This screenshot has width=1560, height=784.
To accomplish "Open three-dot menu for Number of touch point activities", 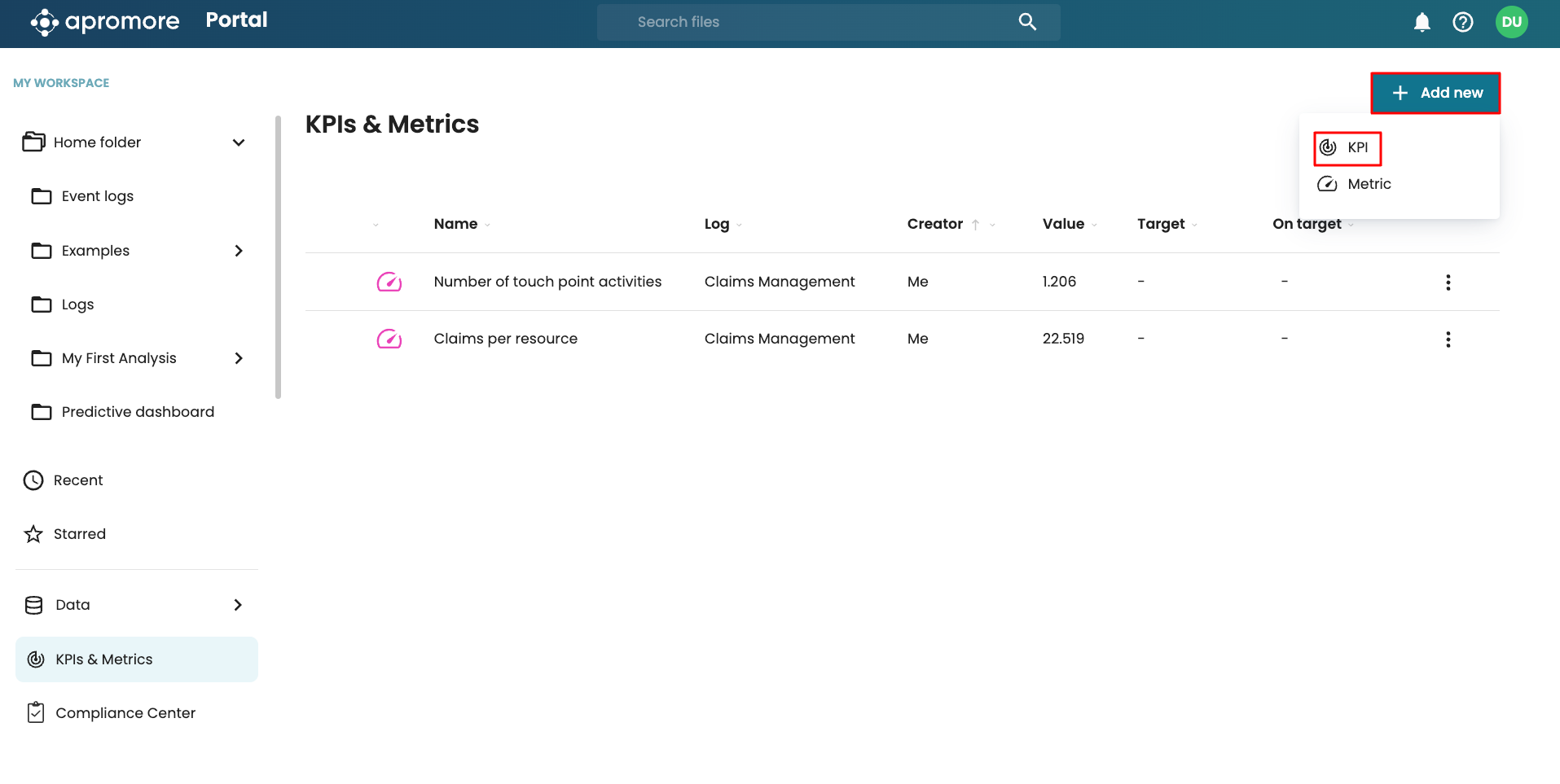I will 1448,283.
